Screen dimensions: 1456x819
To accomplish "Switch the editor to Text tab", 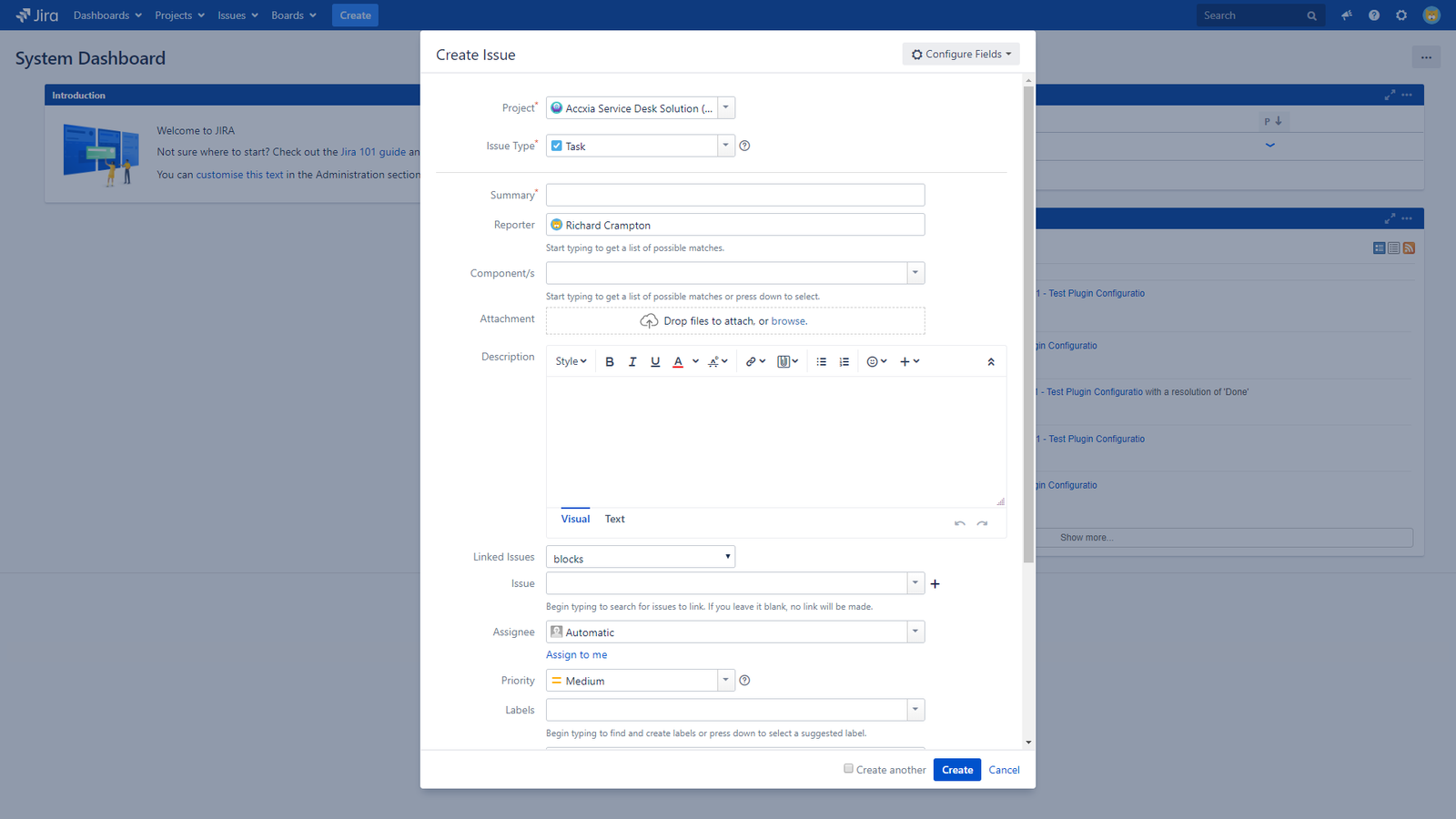I will 615,519.
